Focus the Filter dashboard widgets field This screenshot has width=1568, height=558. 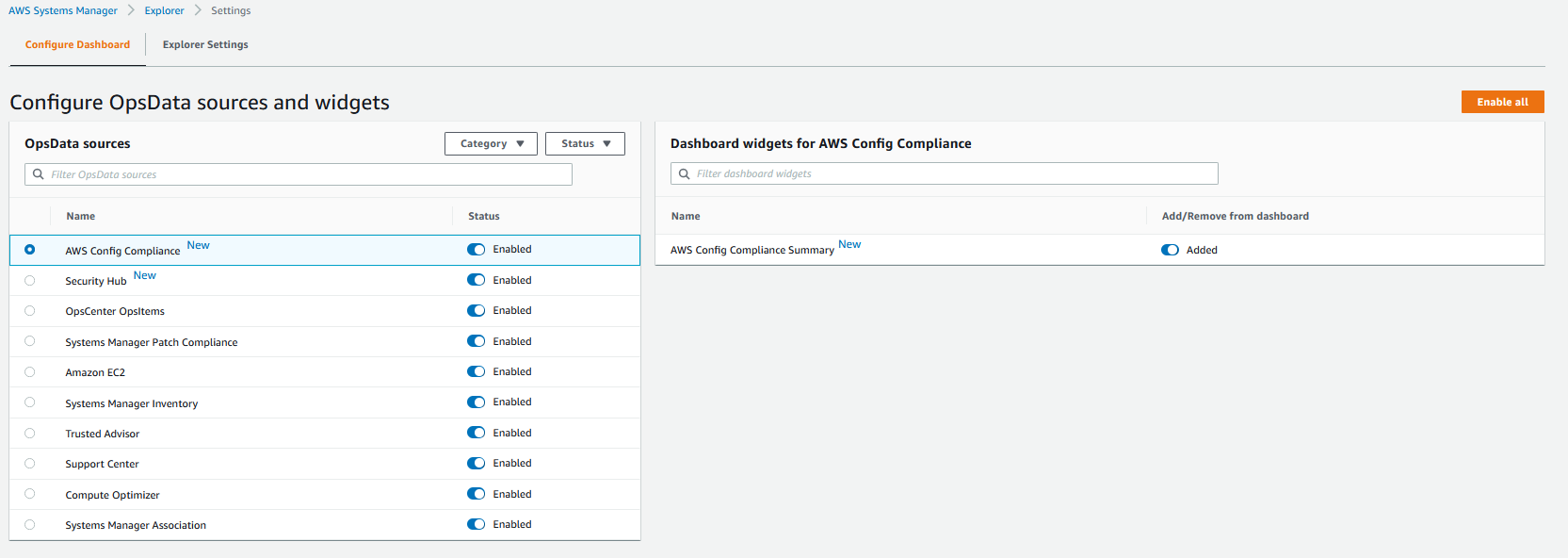[945, 173]
